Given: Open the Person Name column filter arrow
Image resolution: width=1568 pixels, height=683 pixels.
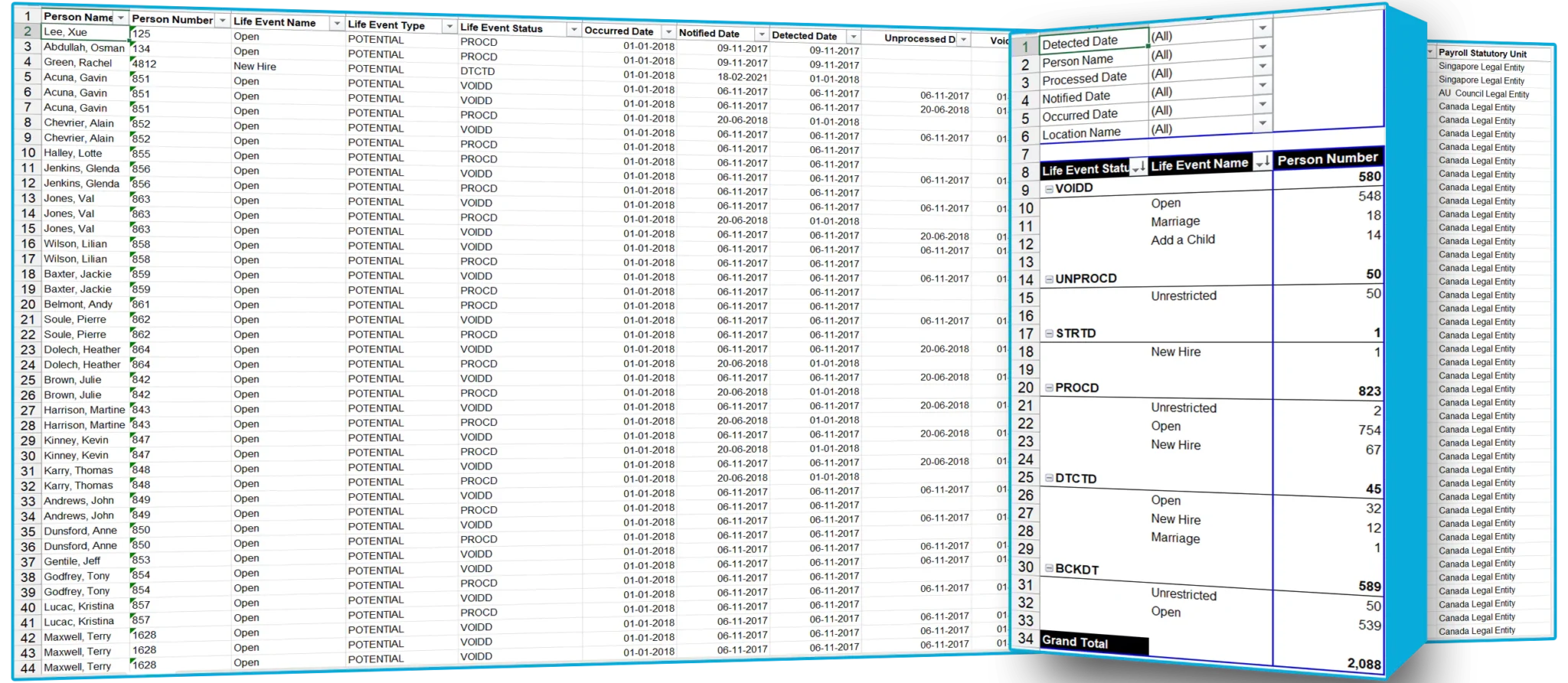Looking at the screenshot, I should pyautogui.click(x=121, y=18).
